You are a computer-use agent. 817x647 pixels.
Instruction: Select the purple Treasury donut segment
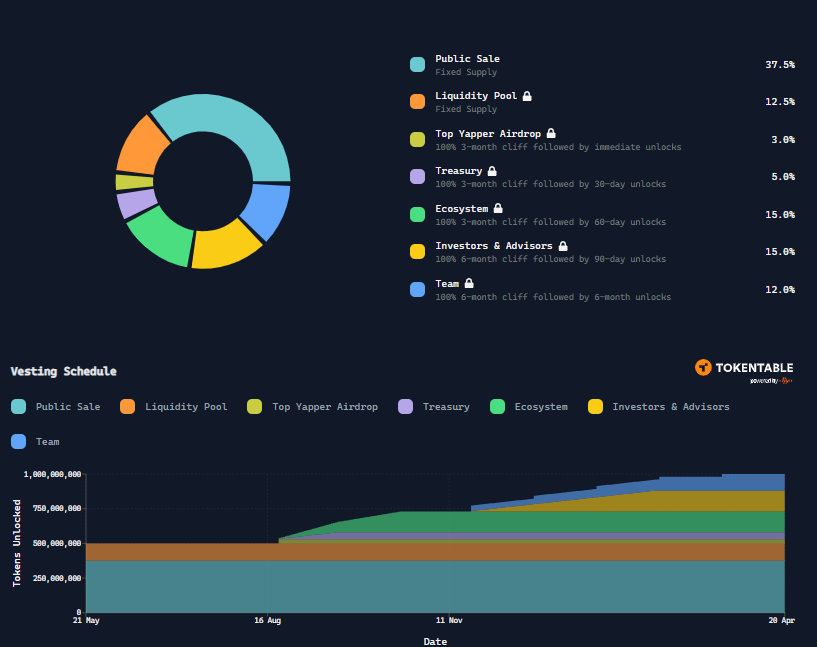pos(137,203)
